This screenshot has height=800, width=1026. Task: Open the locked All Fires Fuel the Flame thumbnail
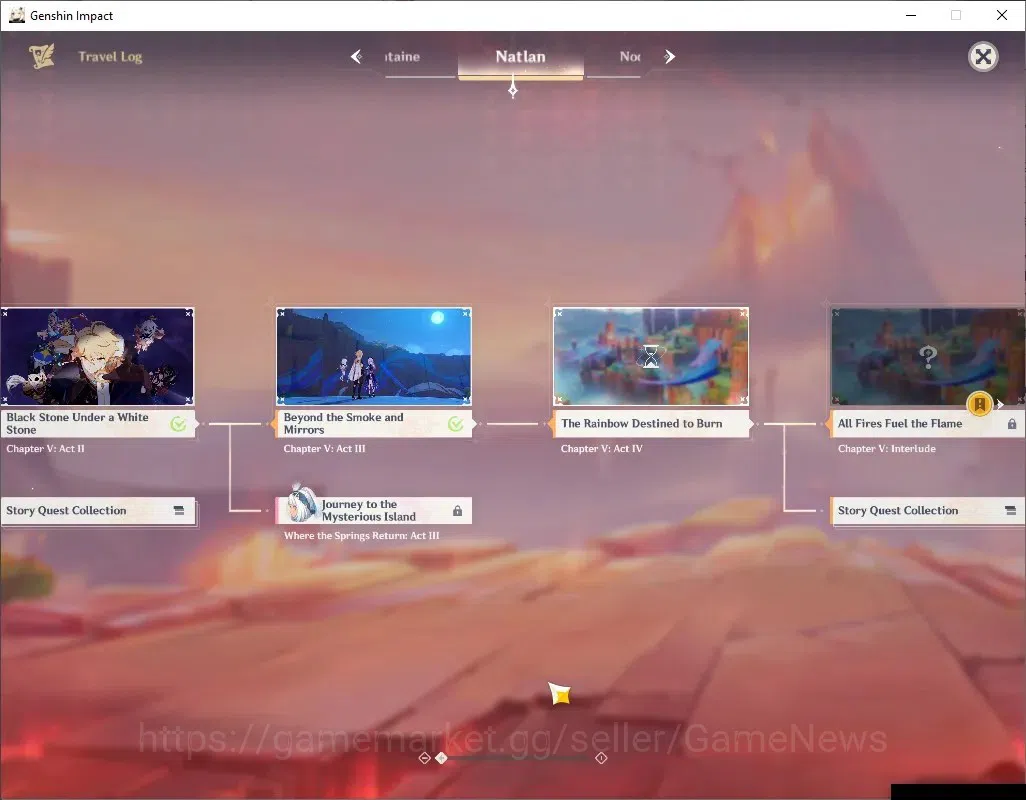click(x=928, y=357)
